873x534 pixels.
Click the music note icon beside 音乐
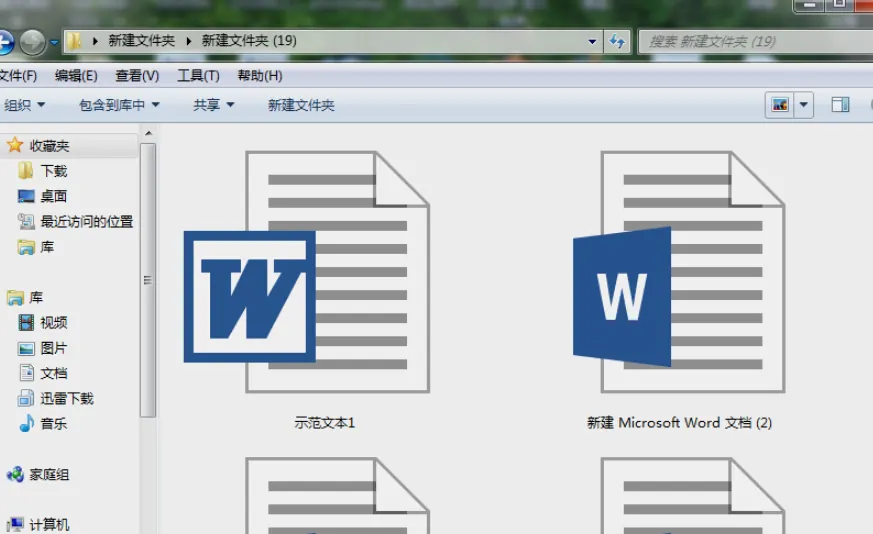point(26,423)
